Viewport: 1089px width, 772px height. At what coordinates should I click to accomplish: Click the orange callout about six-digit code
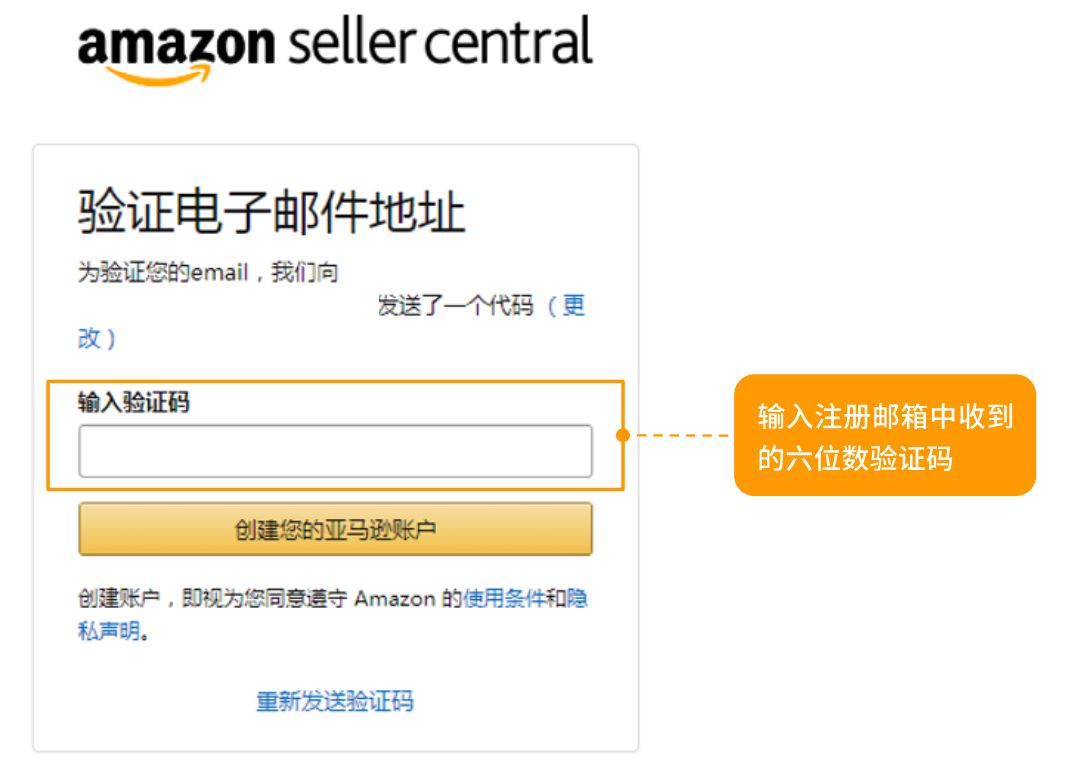click(x=884, y=435)
